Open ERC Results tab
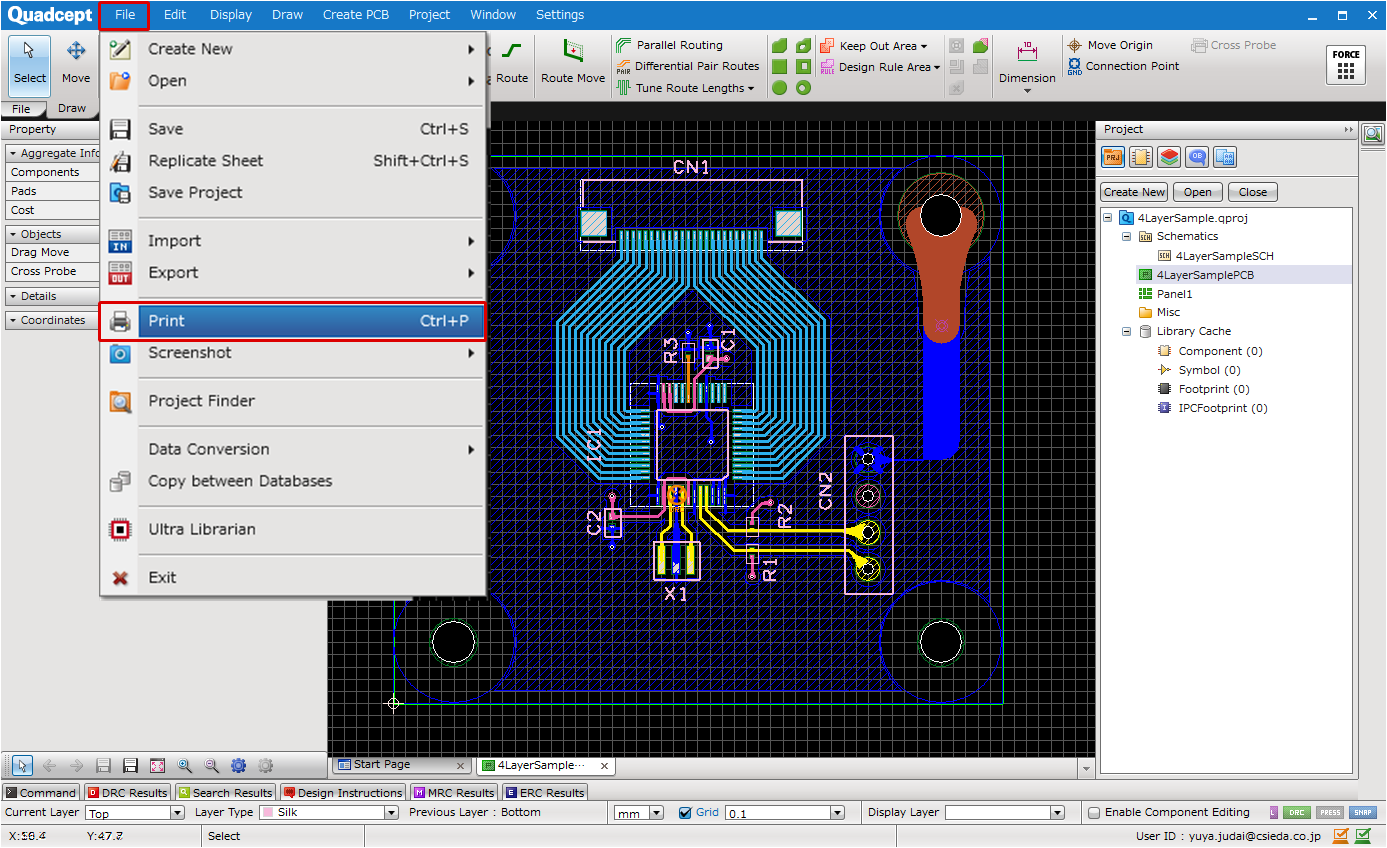This screenshot has height=848, width=1387. coord(543,793)
